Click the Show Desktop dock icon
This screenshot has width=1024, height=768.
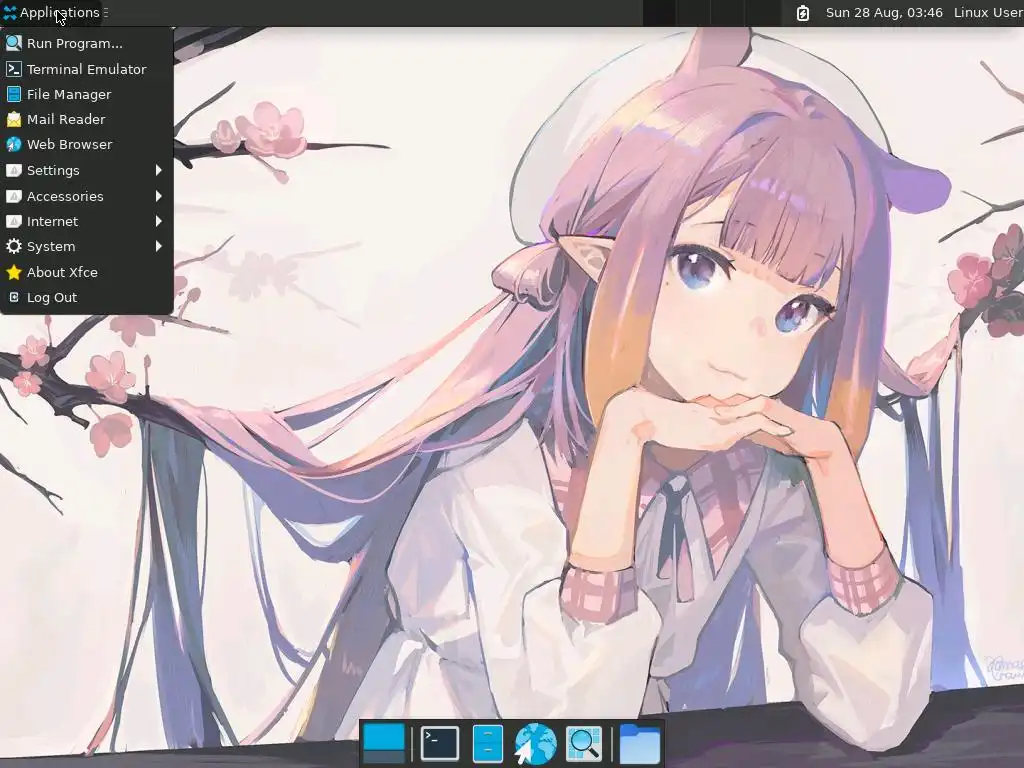tap(383, 743)
